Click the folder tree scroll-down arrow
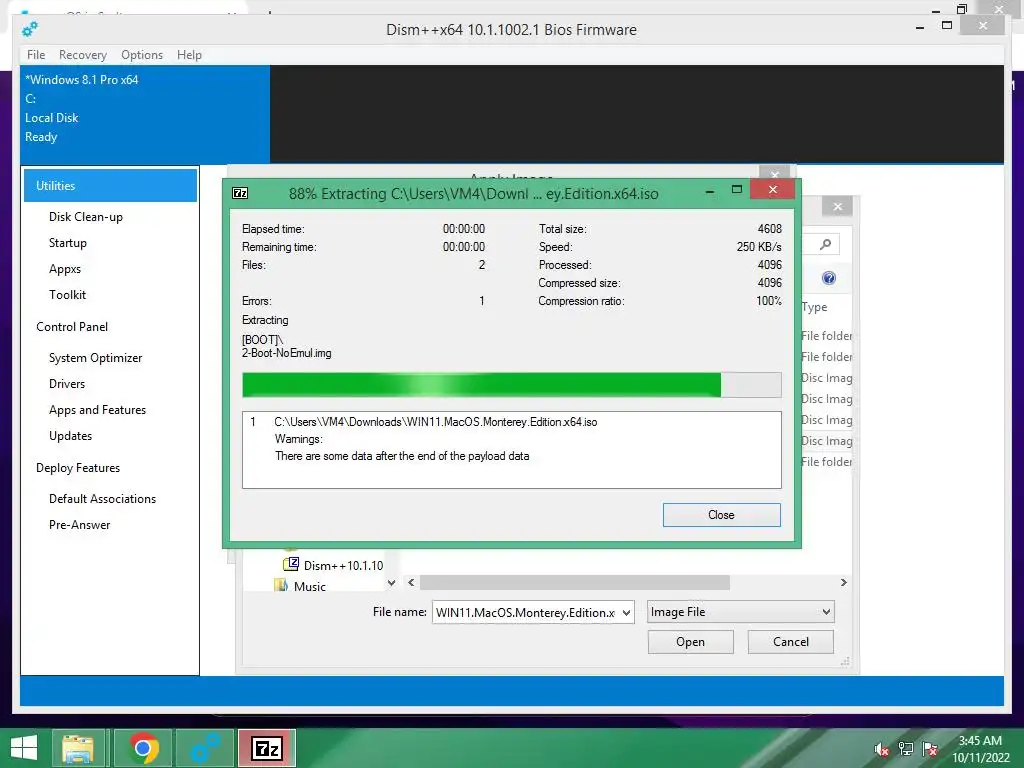1024x768 pixels. click(391, 583)
